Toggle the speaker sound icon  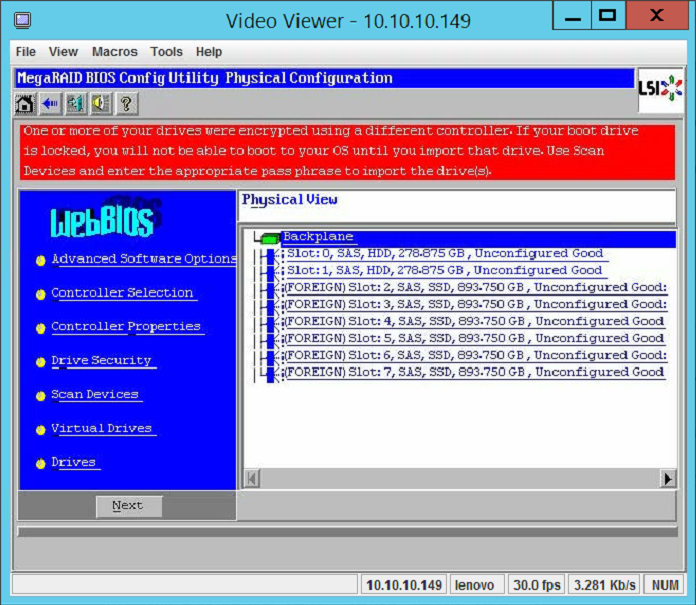click(101, 103)
